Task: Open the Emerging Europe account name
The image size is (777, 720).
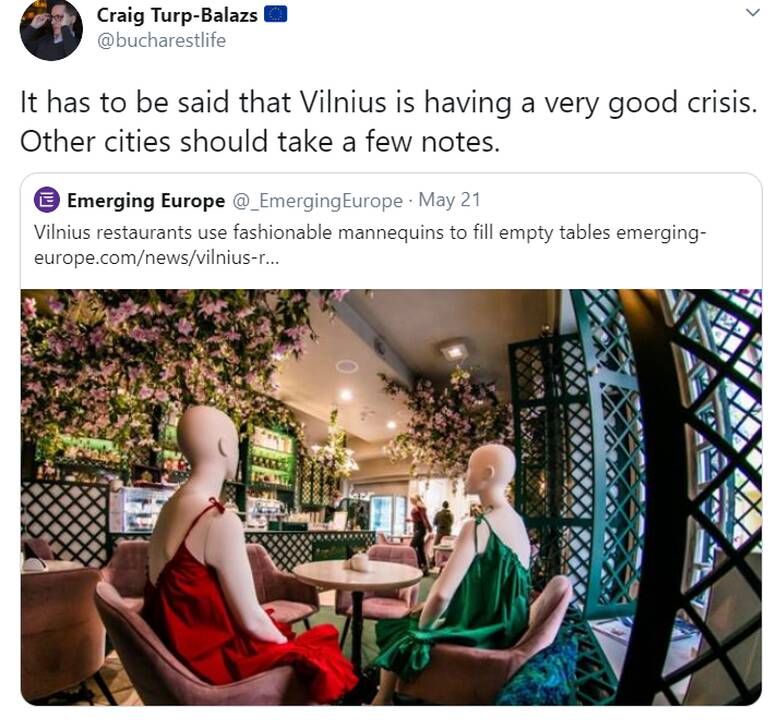Action: point(146,201)
